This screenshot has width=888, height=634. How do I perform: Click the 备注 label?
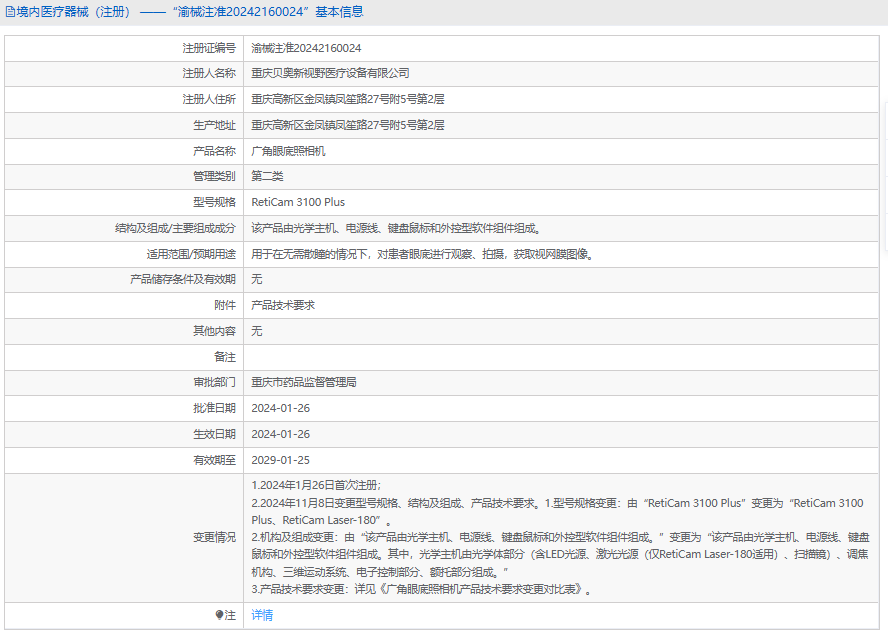click(x=225, y=358)
